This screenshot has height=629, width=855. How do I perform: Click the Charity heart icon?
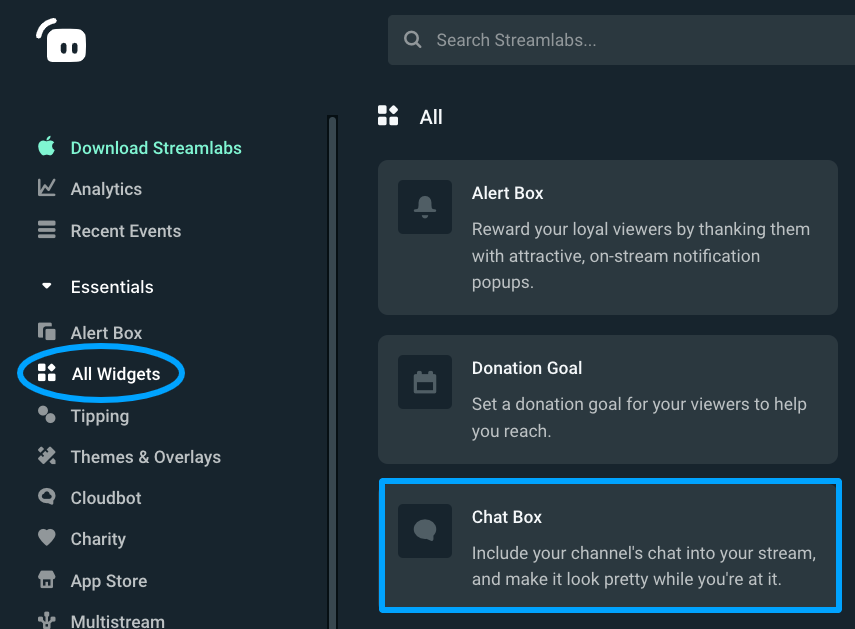pyautogui.click(x=47, y=537)
